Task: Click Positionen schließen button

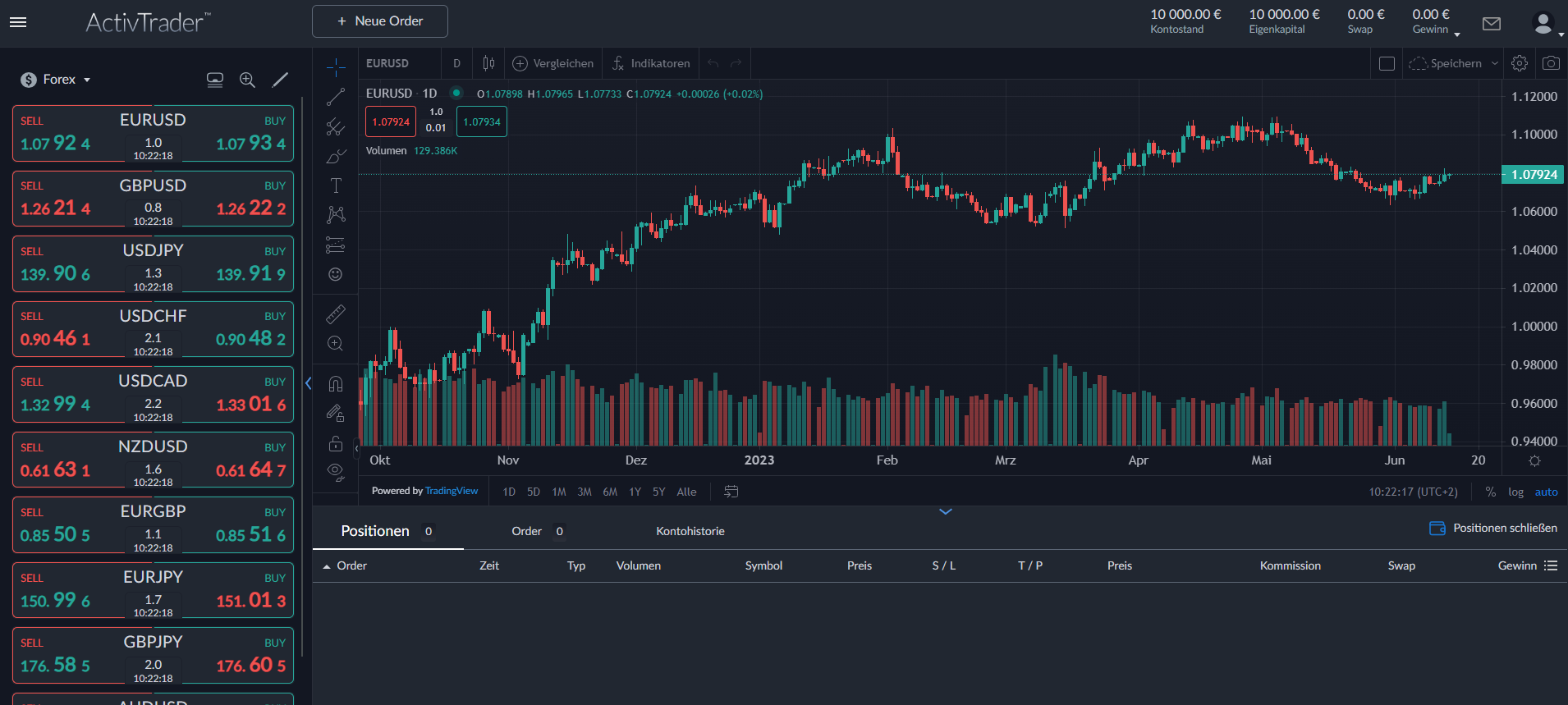Action: [1493, 528]
